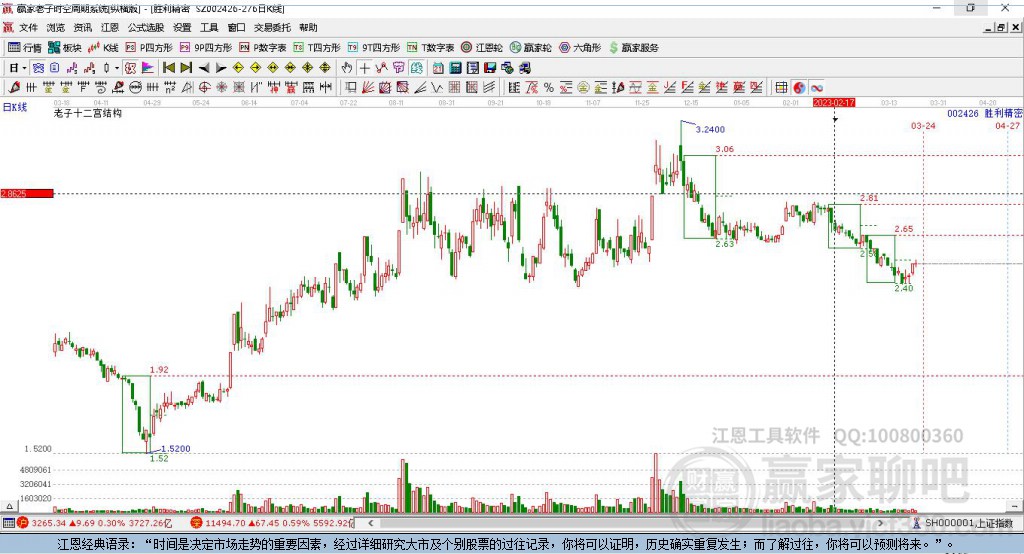Jump to last bar with green skip-forward icon
Viewport: 1024px width, 554px height.
coord(186,68)
